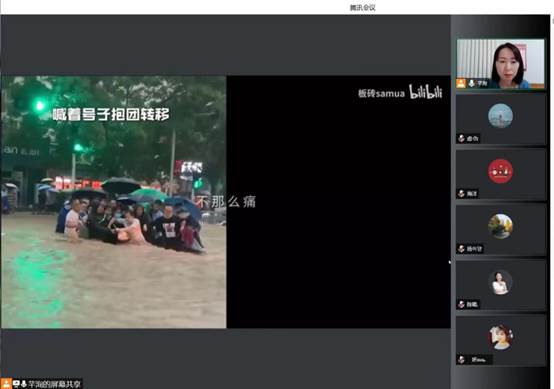Click the '腾讯会议' window title

tap(363, 7)
